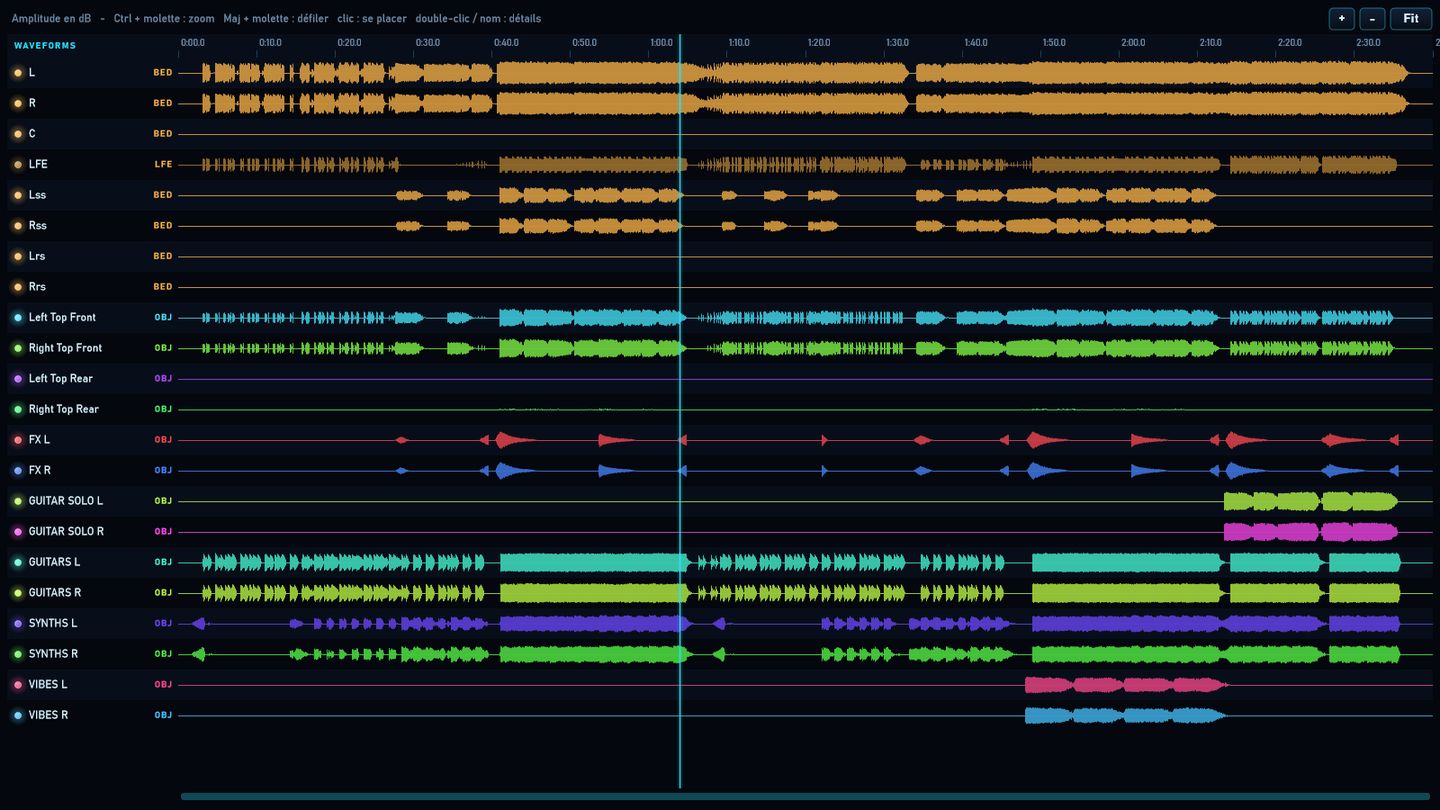Click the 0:30.0 time ruler label
Viewport: 1440px width, 810px height.
pos(427,43)
